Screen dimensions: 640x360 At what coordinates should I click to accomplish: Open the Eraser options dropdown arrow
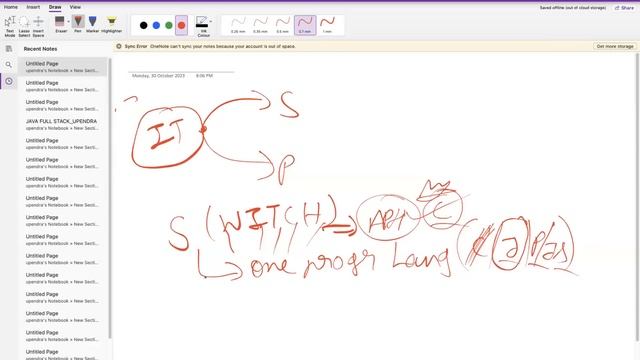coord(69,22)
